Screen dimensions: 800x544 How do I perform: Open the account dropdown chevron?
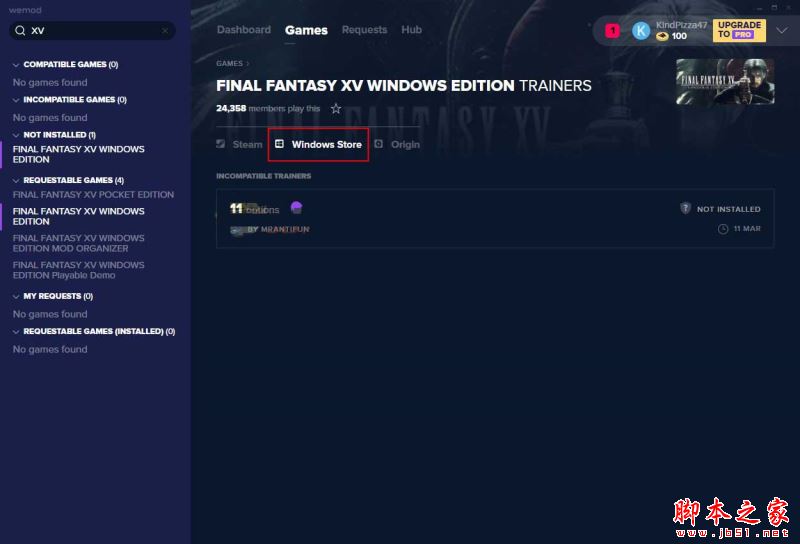[x=782, y=31]
